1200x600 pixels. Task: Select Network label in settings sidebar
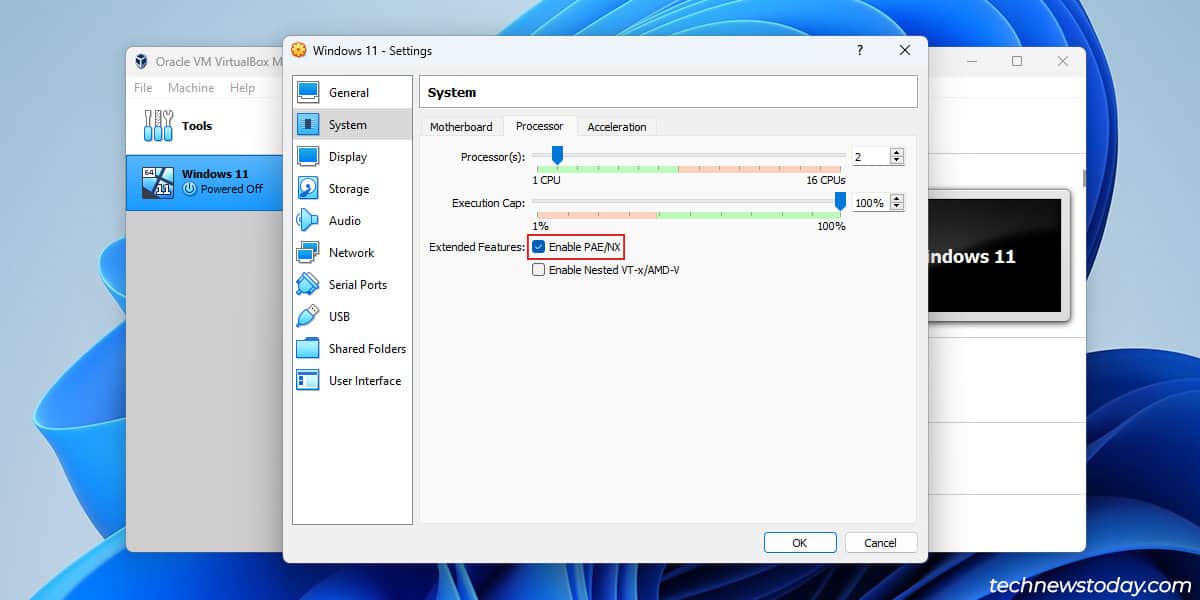click(351, 253)
